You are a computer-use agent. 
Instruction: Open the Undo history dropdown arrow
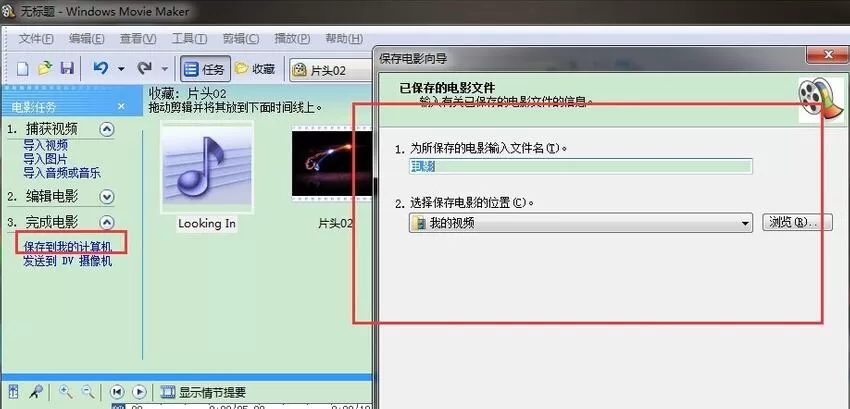tap(121, 69)
